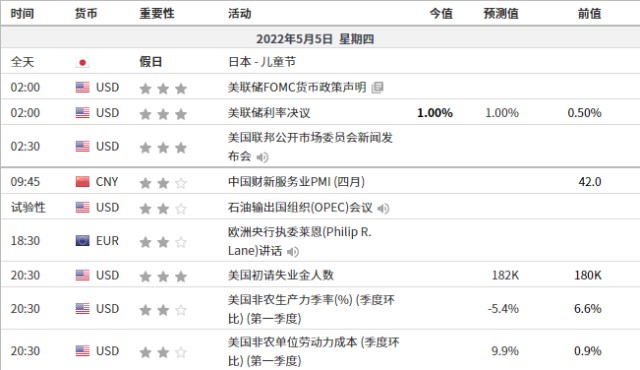Open the 美联储利率决议 event
The height and width of the screenshot is (370, 640).
click(269, 113)
